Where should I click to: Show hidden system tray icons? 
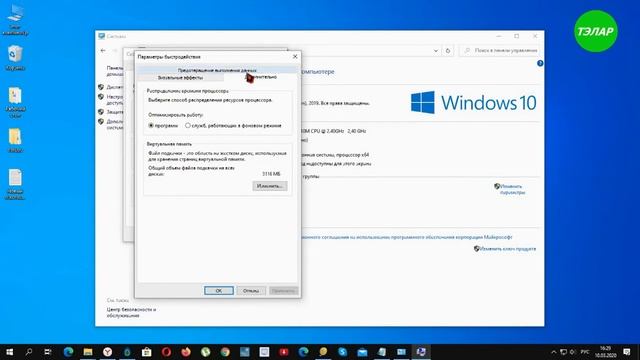[553, 352]
